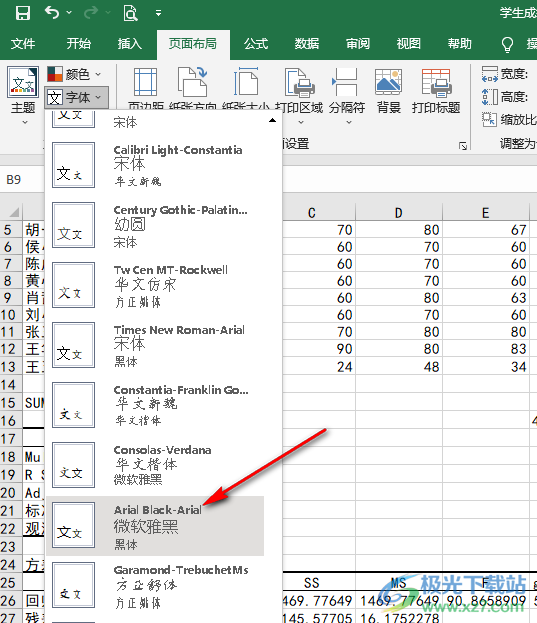Click the 缩放比例 scale icon
The height and width of the screenshot is (623, 537).
click(489, 119)
